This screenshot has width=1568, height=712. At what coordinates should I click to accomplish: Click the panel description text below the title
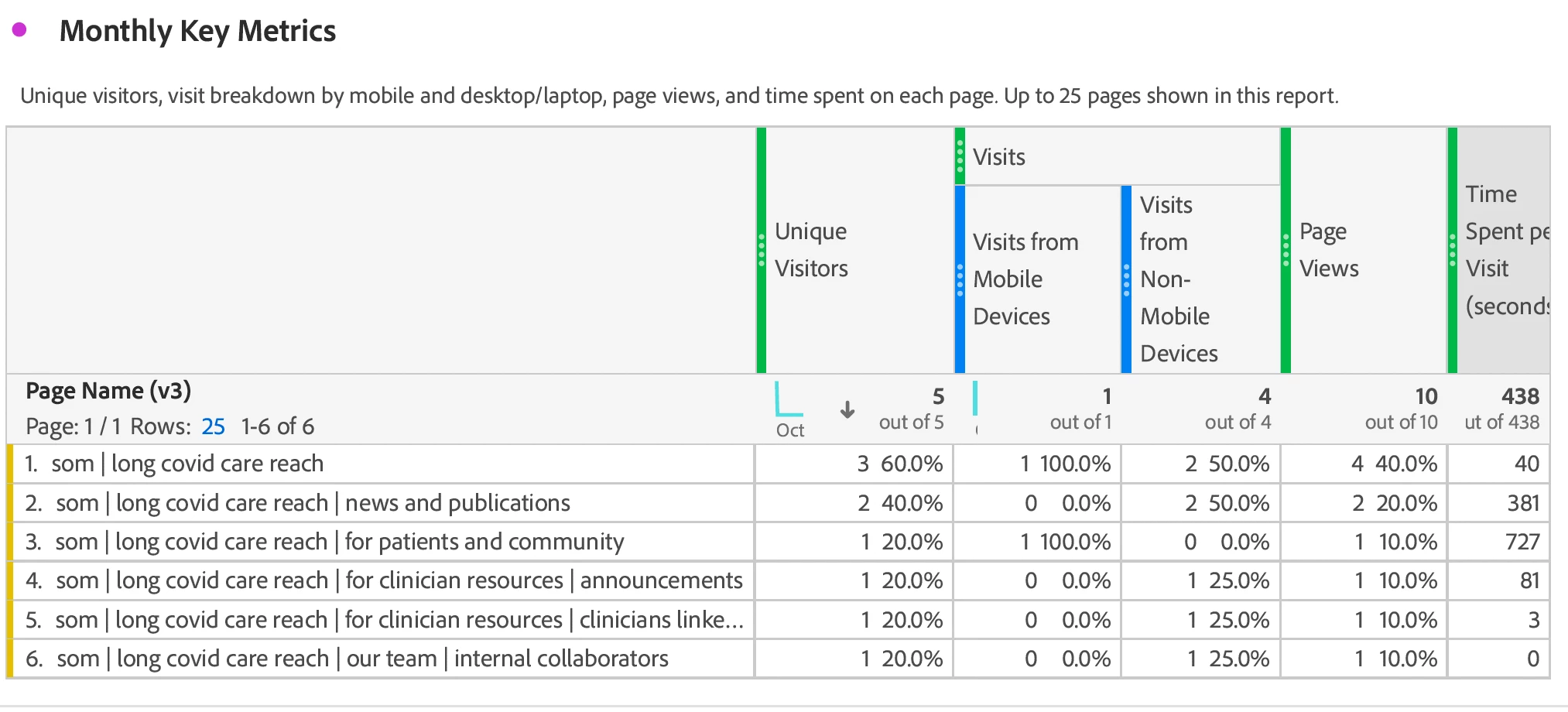pyautogui.click(x=679, y=96)
